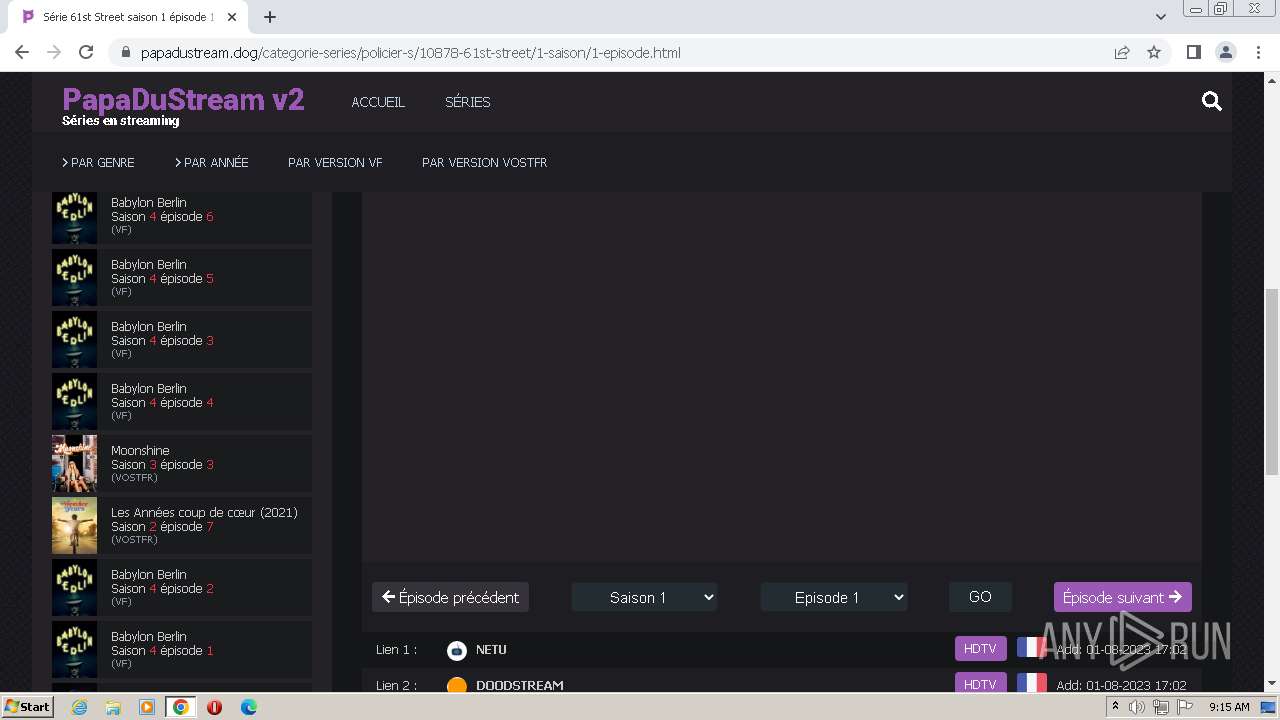Reload the page with the refresh icon

click(x=86, y=52)
